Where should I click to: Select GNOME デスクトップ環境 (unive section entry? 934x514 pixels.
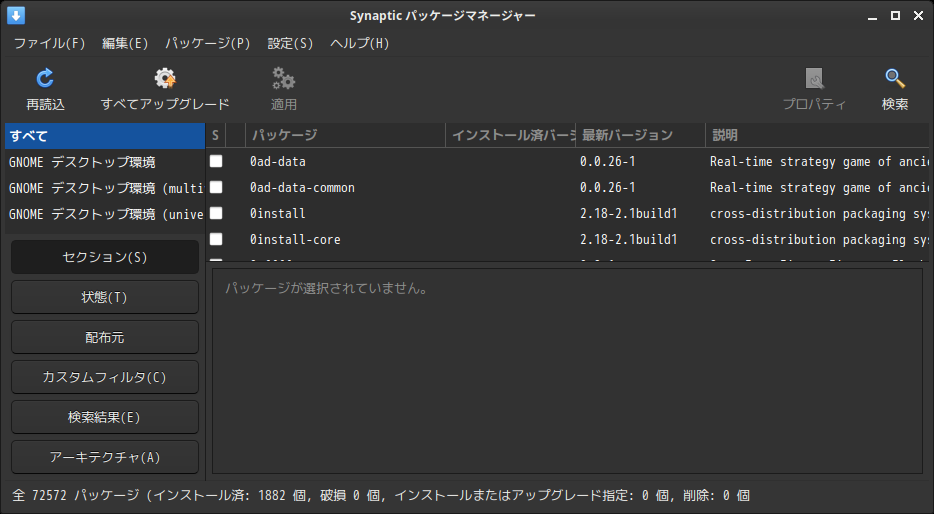pyautogui.click(x=105, y=214)
